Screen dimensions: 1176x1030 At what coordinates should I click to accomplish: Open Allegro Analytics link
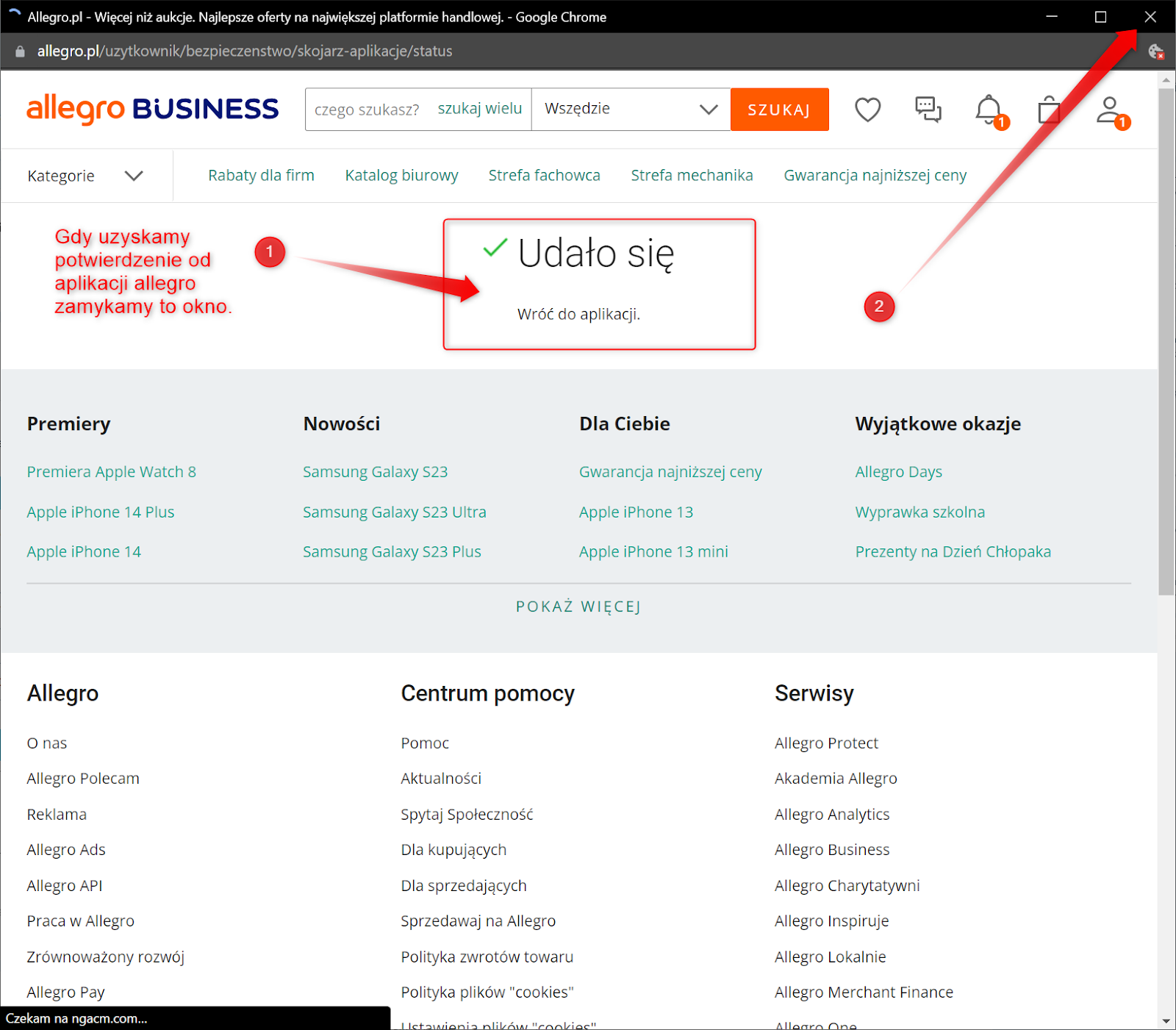click(832, 815)
